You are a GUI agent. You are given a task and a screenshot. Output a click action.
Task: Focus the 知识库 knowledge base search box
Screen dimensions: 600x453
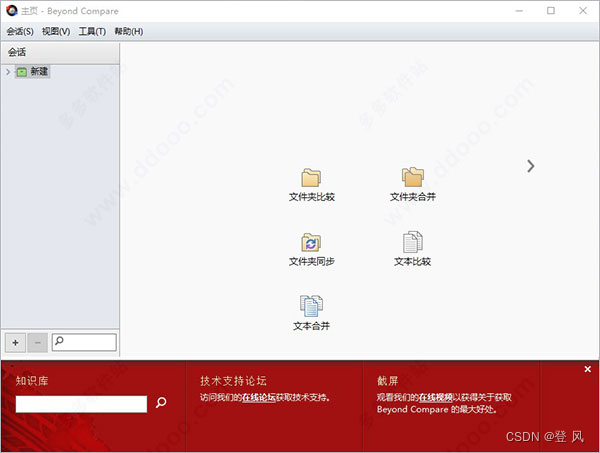click(81, 404)
